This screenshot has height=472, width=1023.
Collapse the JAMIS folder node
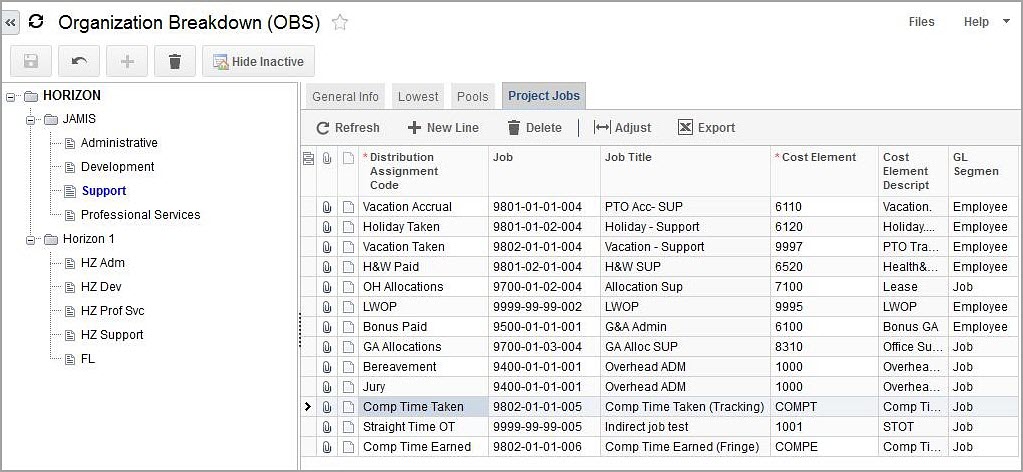tap(31, 120)
